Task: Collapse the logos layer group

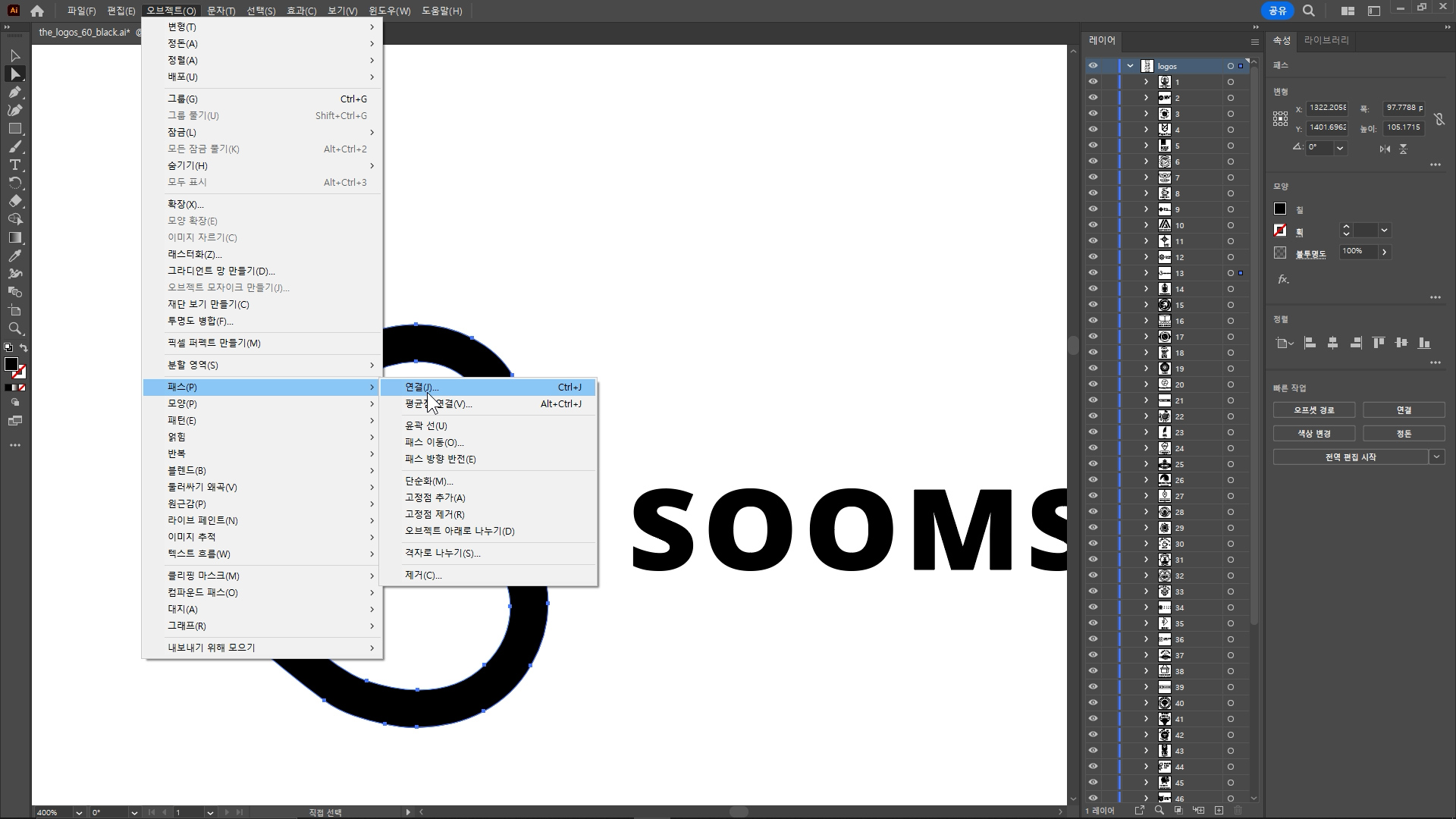Action: click(x=1130, y=66)
